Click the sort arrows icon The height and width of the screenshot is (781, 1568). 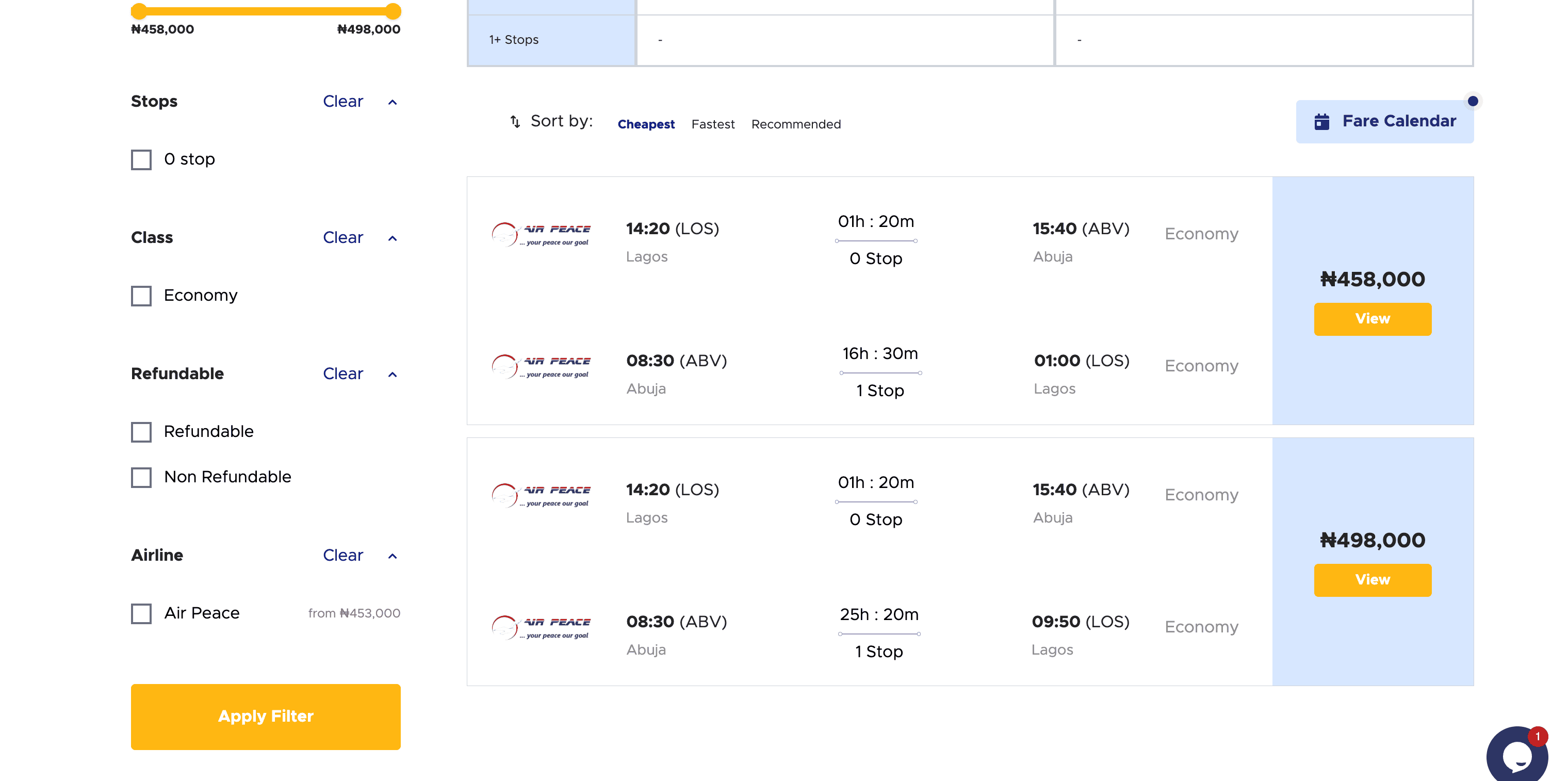[x=515, y=122]
